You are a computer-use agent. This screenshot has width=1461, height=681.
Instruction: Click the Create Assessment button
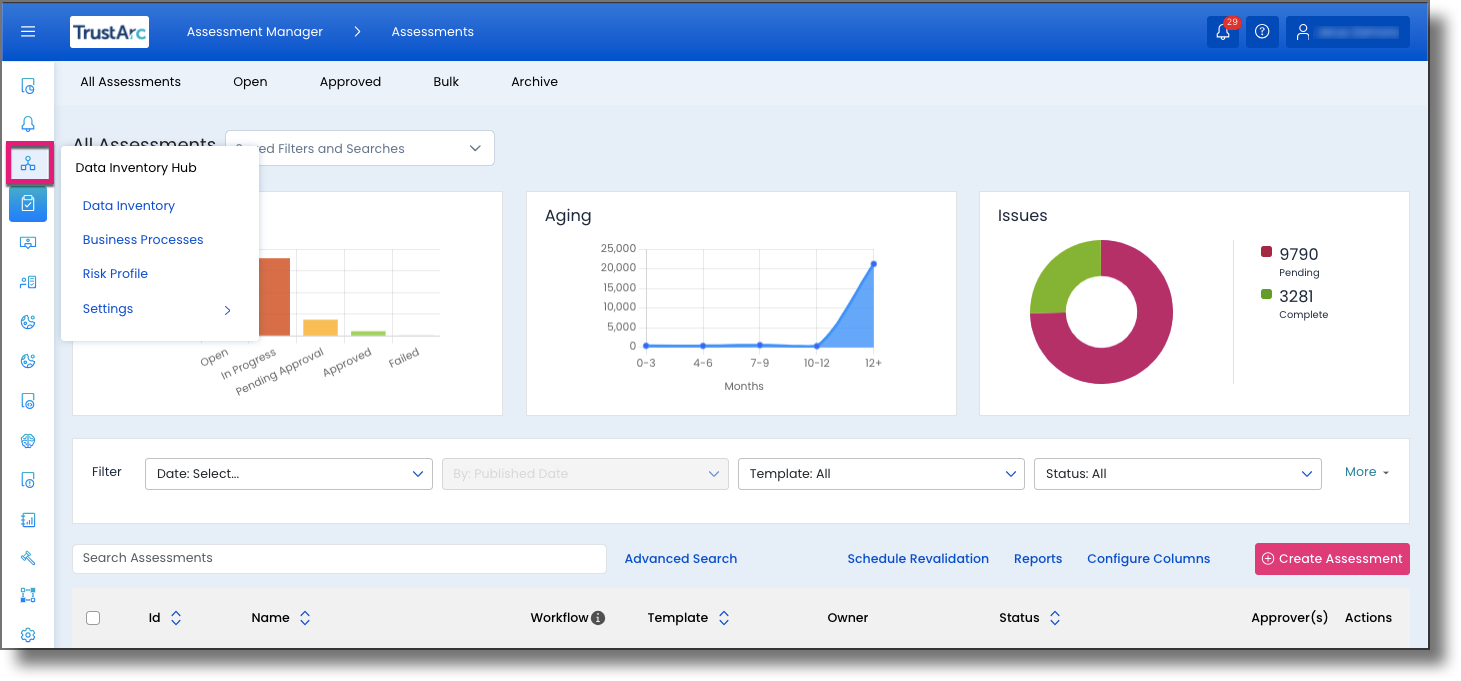click(1332, 559)
